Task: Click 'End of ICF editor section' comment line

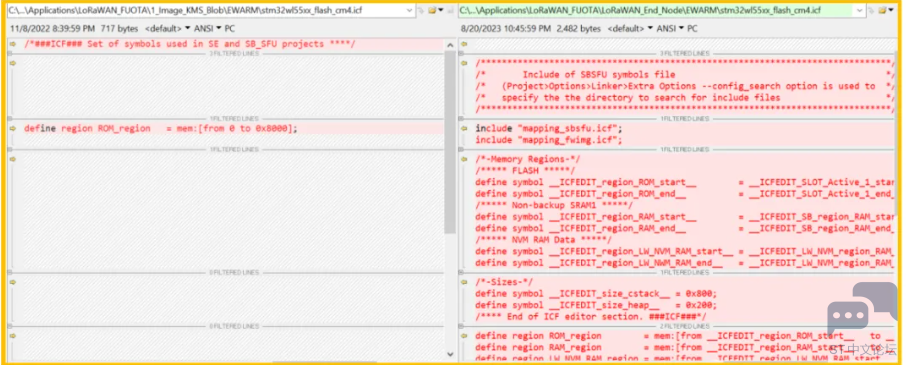Action: [591, 316]
